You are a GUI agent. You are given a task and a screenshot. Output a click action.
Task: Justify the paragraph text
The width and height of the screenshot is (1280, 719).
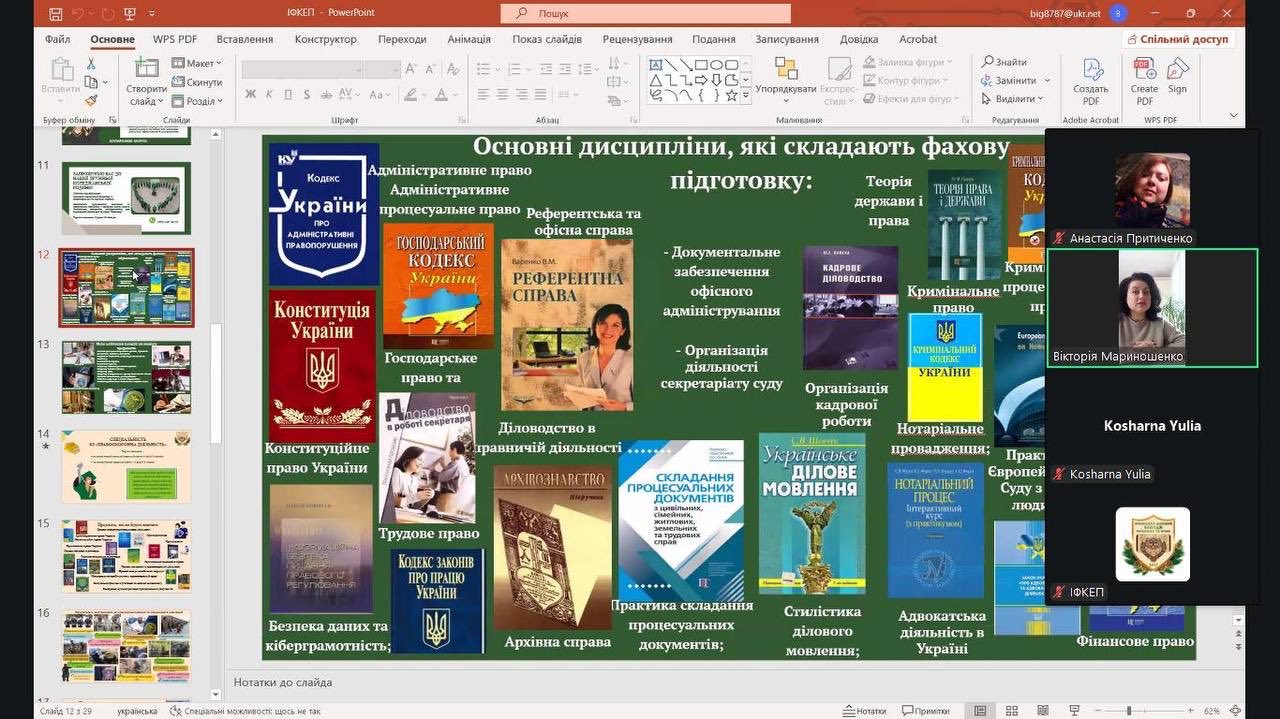coord(543,94)
